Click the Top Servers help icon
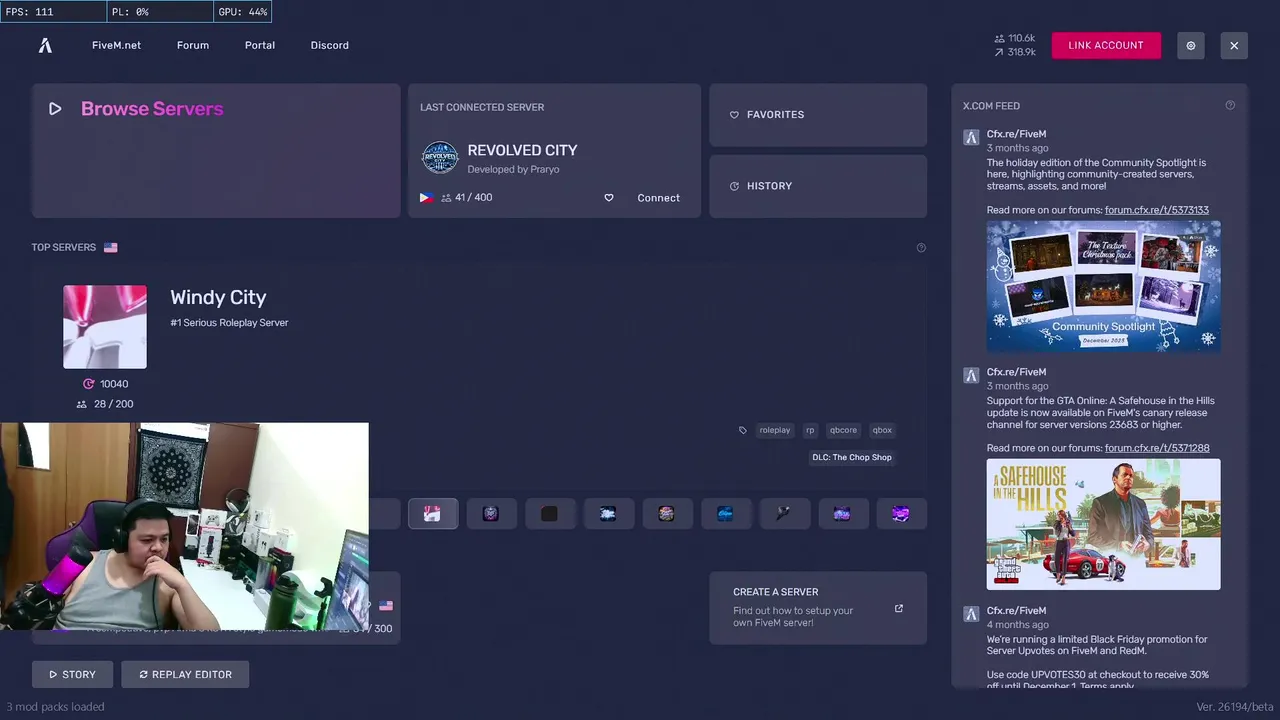The width and height of the screenshot is (1280, 720). point(921,248)
